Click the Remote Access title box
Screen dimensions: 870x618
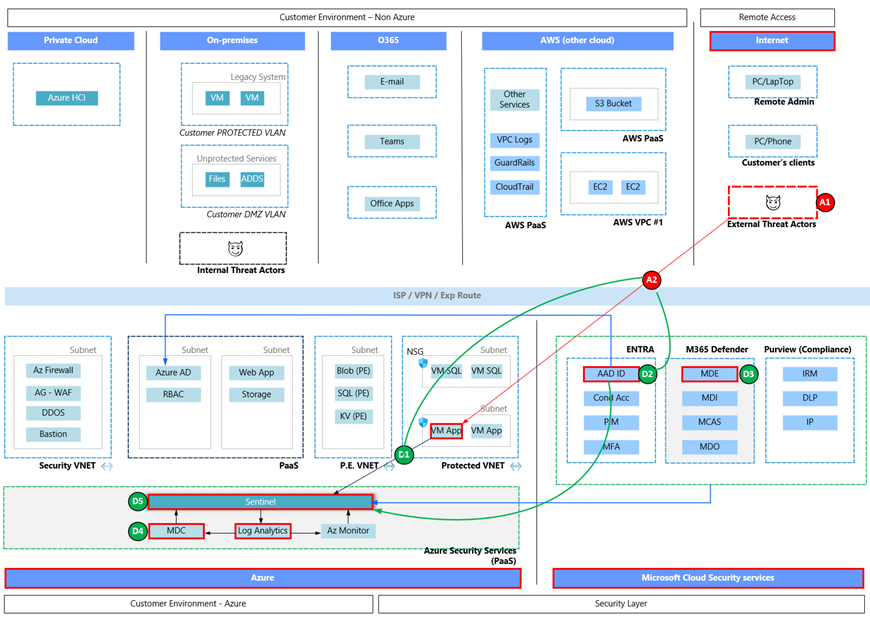click(767, 17)
